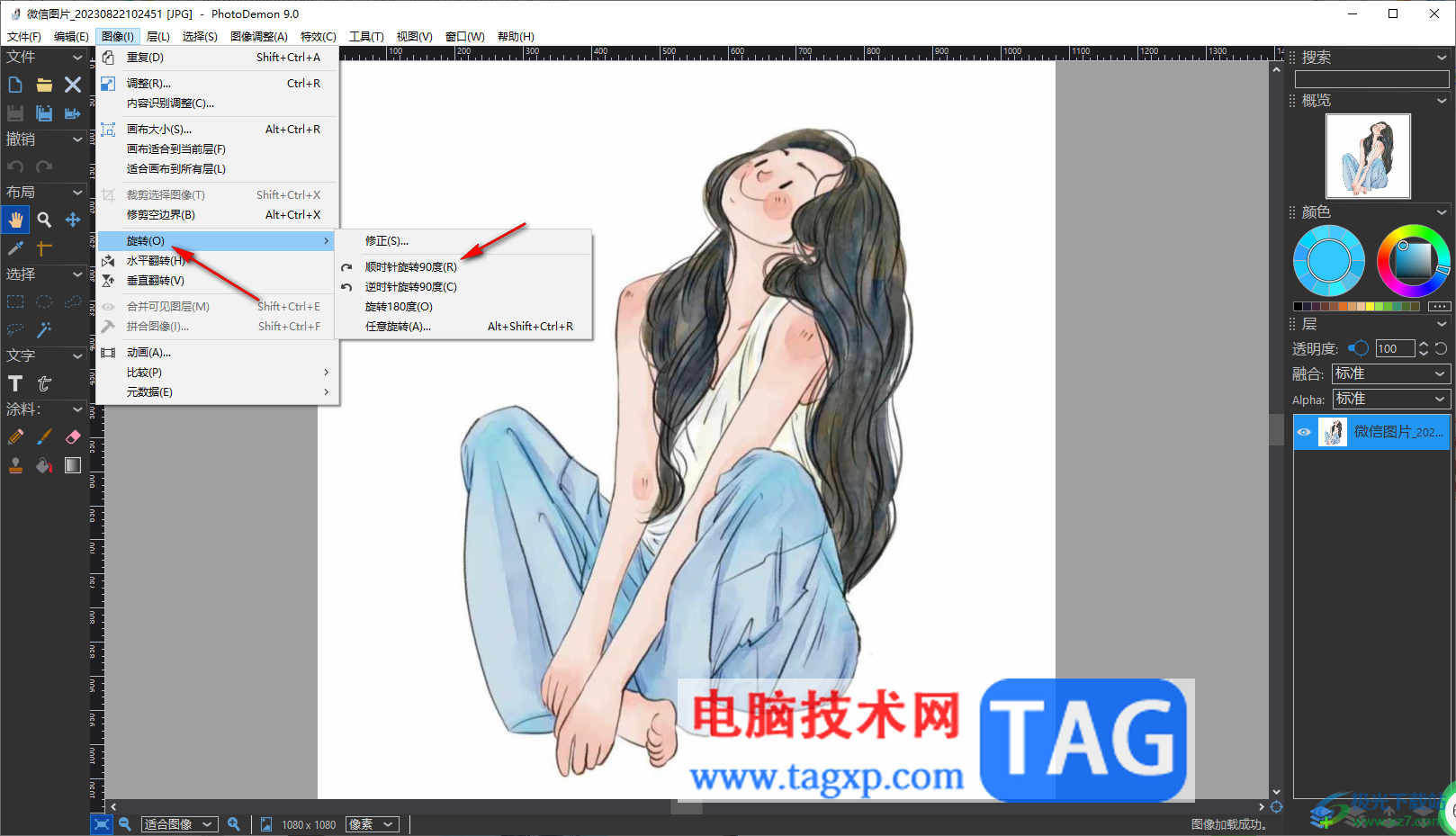Open the 层(L) menu
This screenshot has width=1456, height=836.
coord(158,37)
